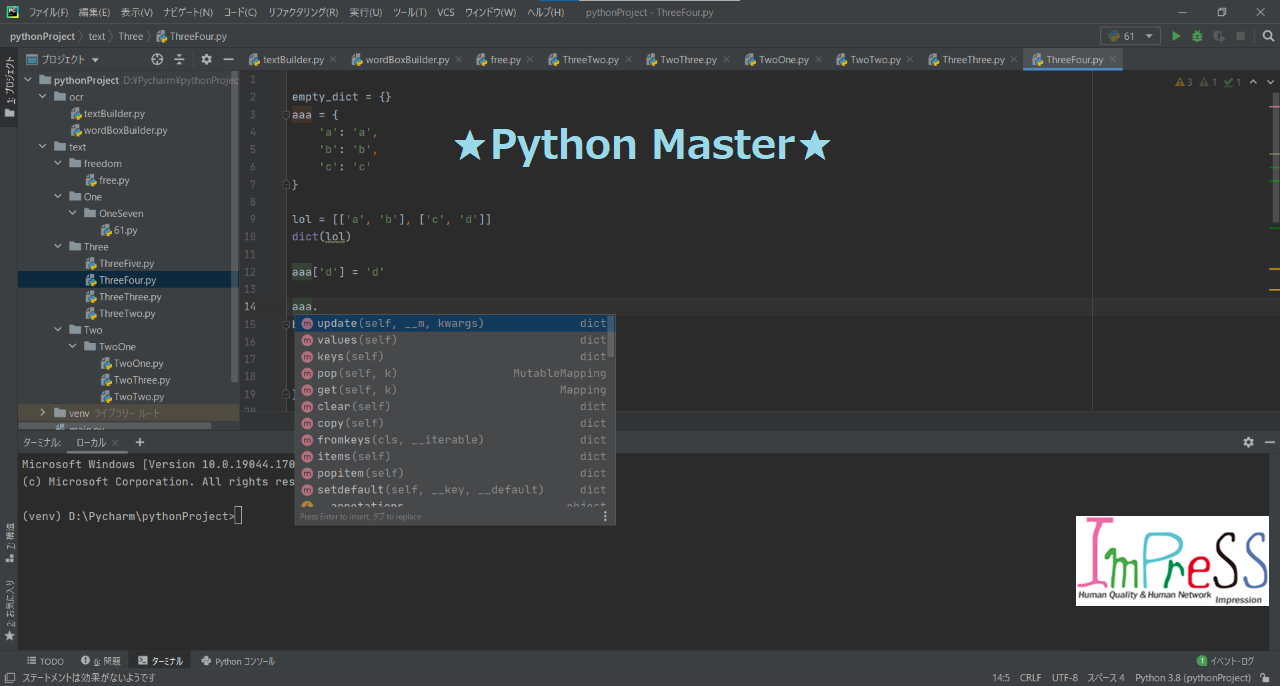Switch to the free.py editor tab
Screen dimensions: 1280x686
[x=504, y=59]
